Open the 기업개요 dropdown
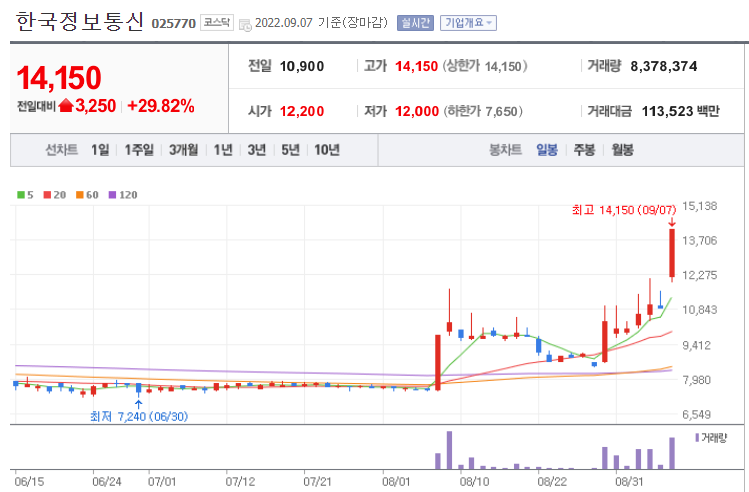The image size is (749, 492). [x=468, y=23]
